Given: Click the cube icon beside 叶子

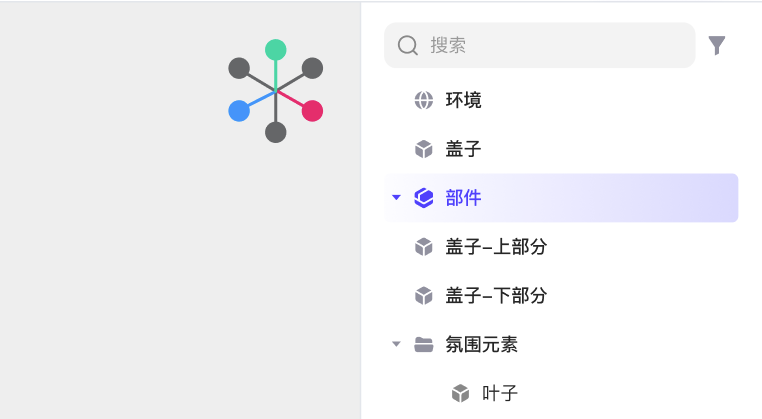Looking at the screenshot, I should (460, 393).
